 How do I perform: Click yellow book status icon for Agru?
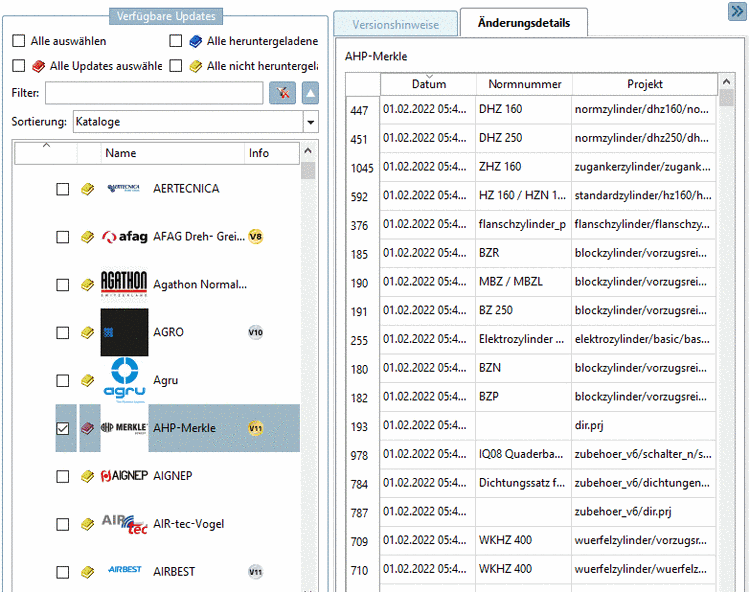pos(88,380)
